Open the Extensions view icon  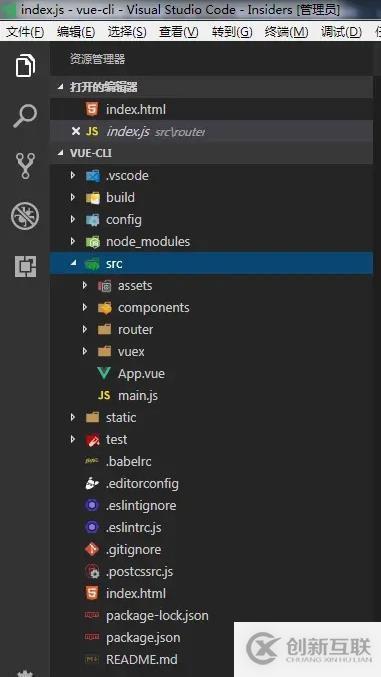(x=25, y=266)
